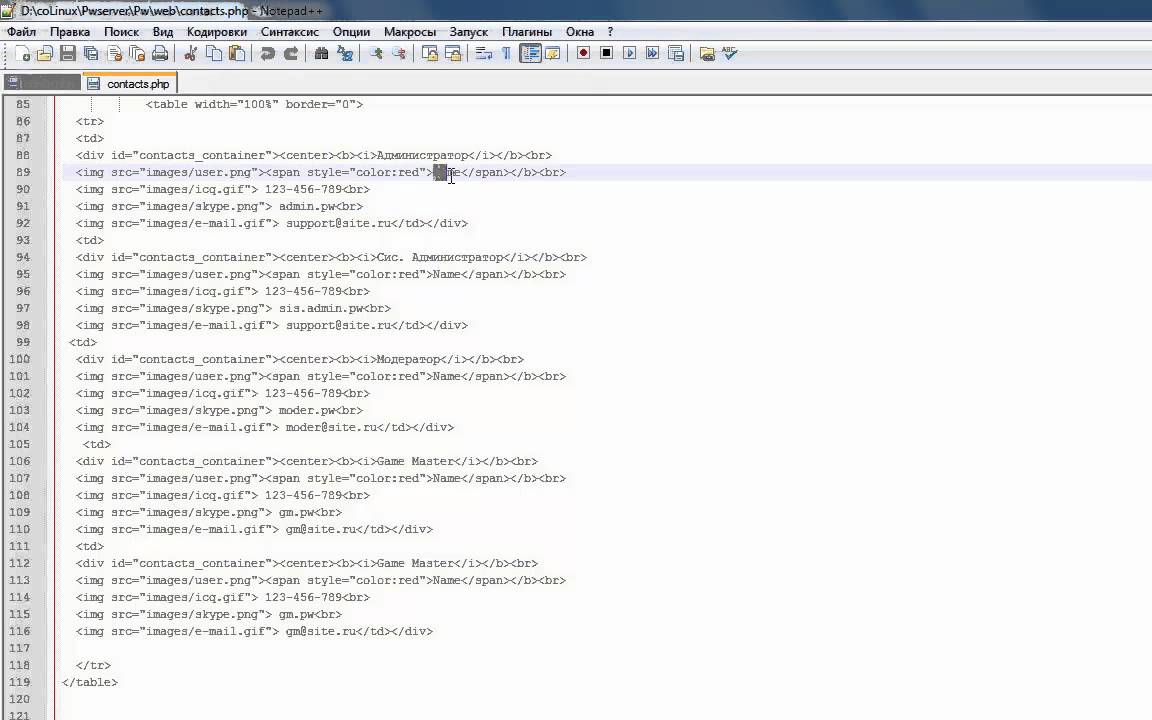This screenshot has height=720, width=1152.
Task: Click 'Сис. Администратор' on line 94
Action: pos(439,257)
